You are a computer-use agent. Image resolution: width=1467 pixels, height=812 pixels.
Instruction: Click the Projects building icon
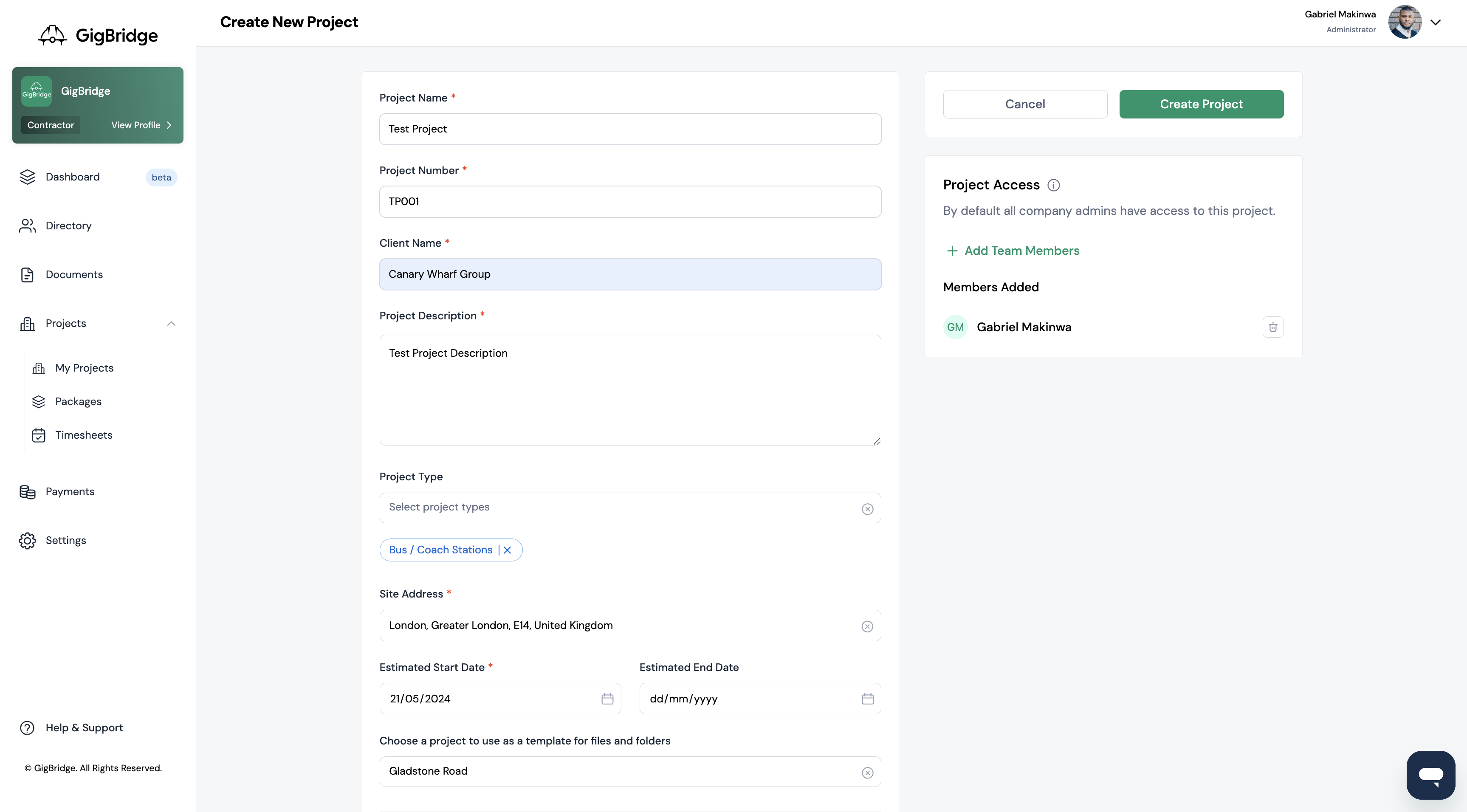[27, 324]
